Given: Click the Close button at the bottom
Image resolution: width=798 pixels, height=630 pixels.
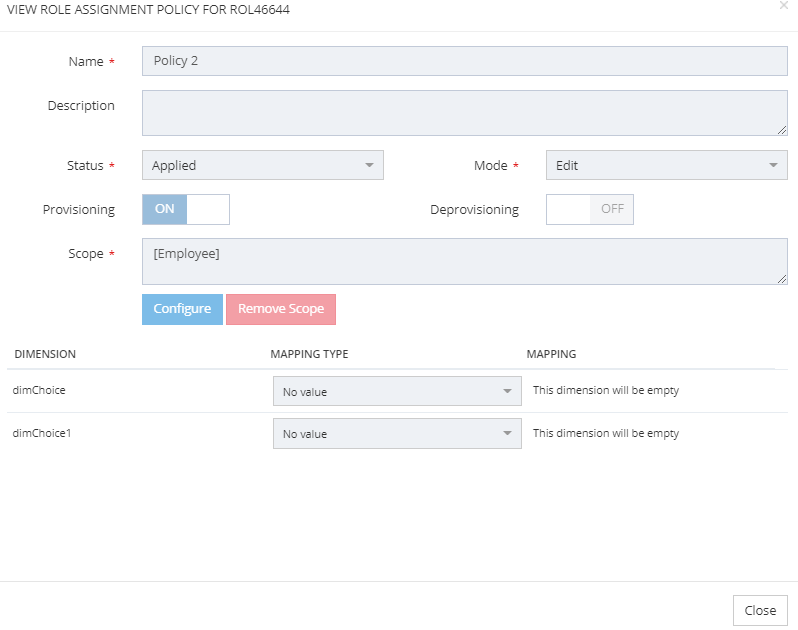Looking at the screenshot, I should point(760,610).
